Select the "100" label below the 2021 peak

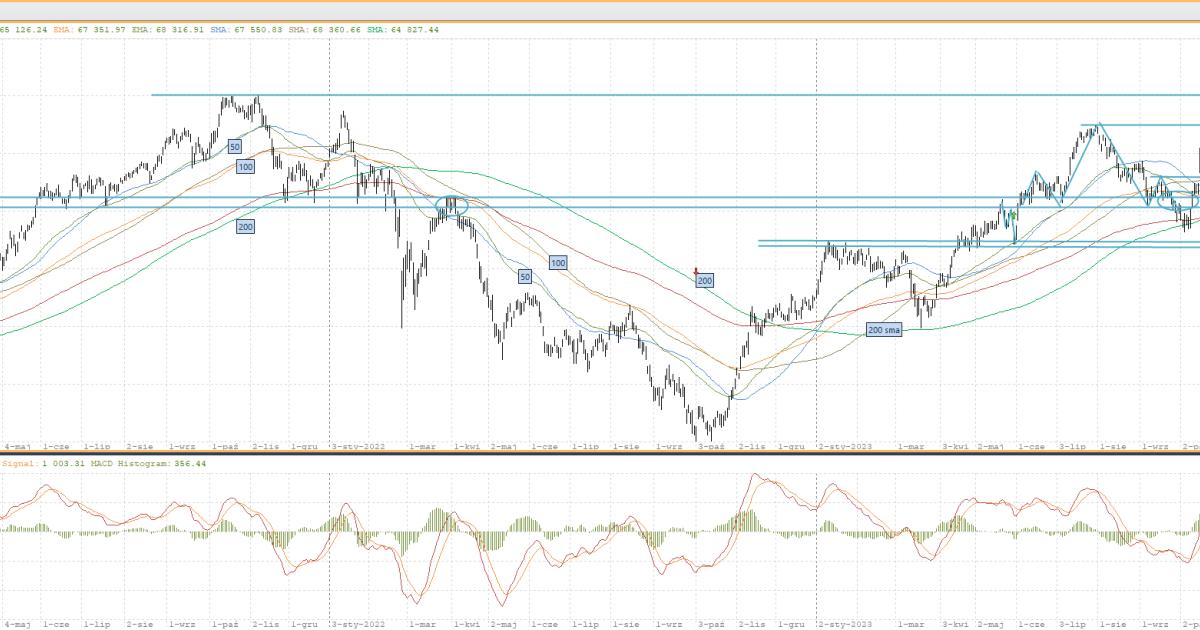(246, 167)
